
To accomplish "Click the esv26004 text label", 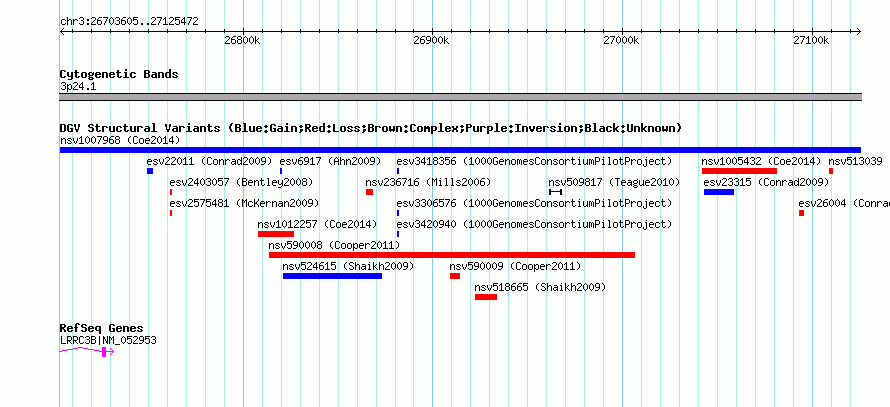I will (843, 203).
